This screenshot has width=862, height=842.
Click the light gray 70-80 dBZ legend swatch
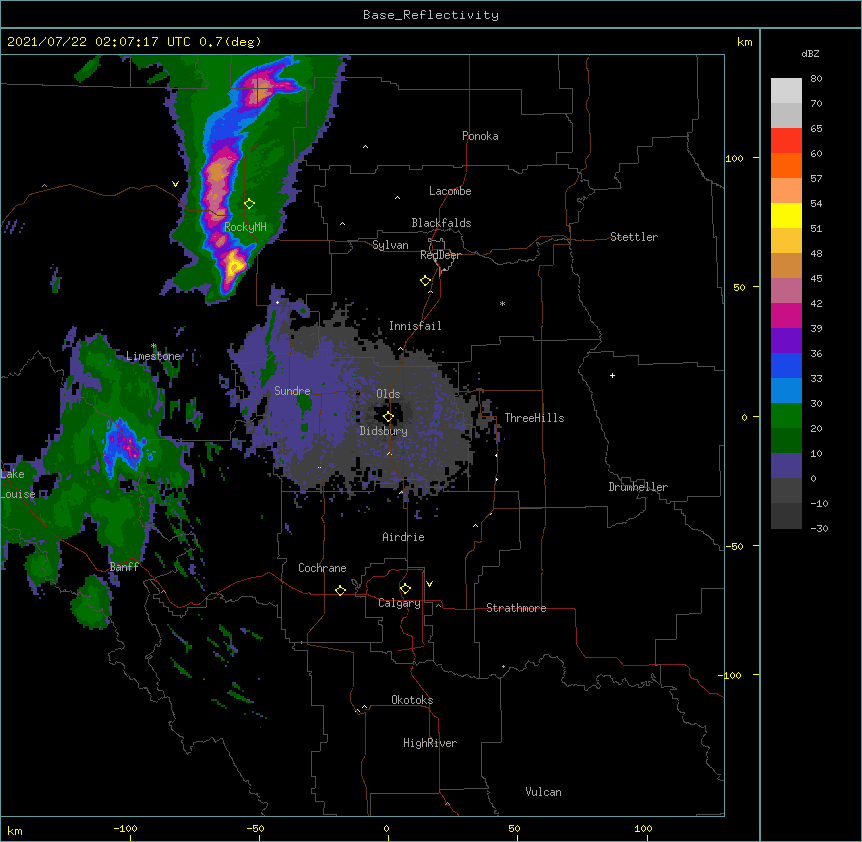786,91
